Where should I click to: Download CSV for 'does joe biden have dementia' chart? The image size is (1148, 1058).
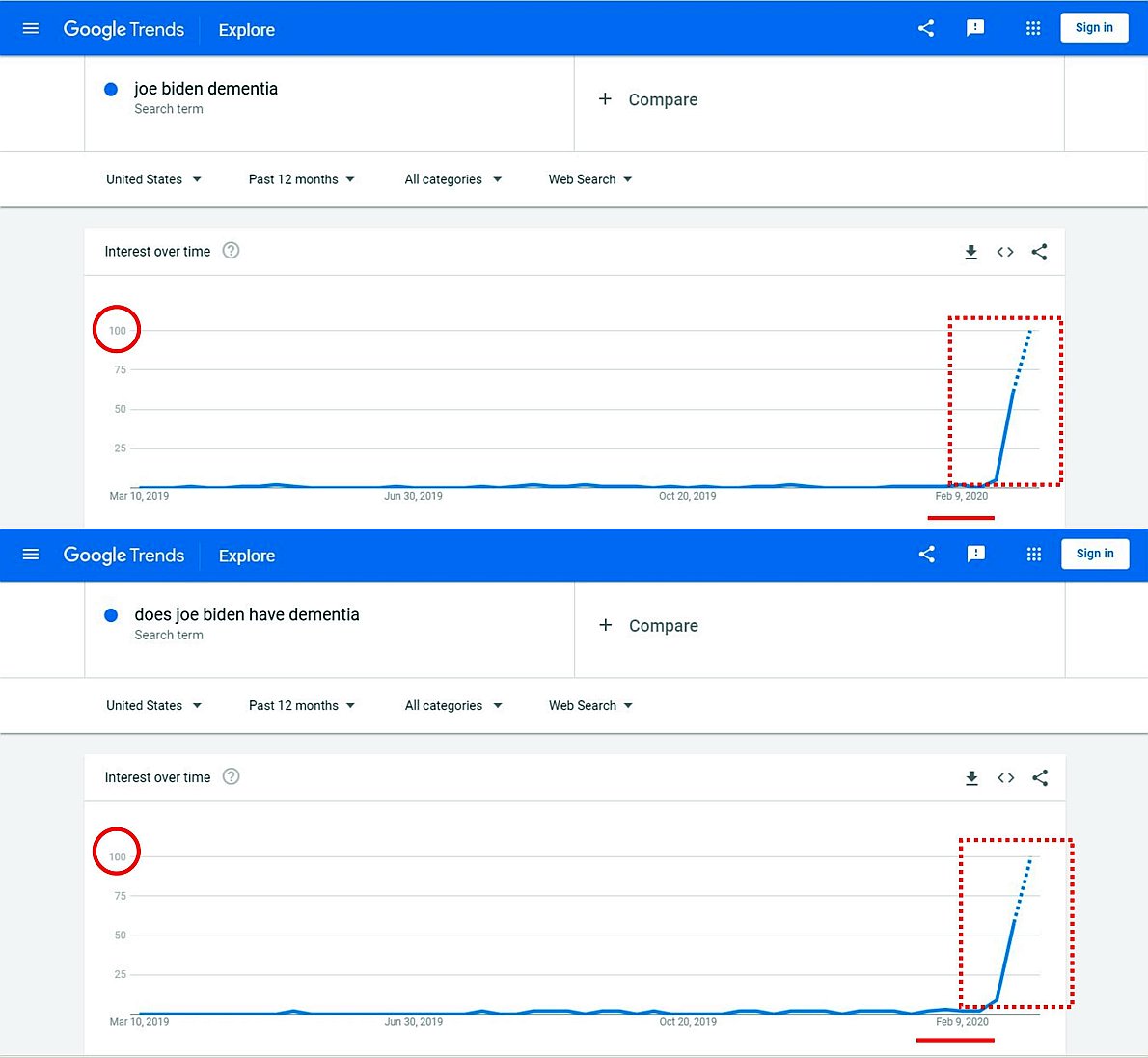click(x=971, y=777)
